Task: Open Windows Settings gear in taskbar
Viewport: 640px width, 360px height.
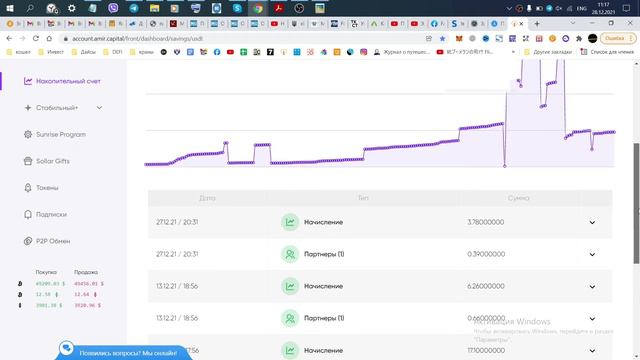Action: (x=72, y=8)
